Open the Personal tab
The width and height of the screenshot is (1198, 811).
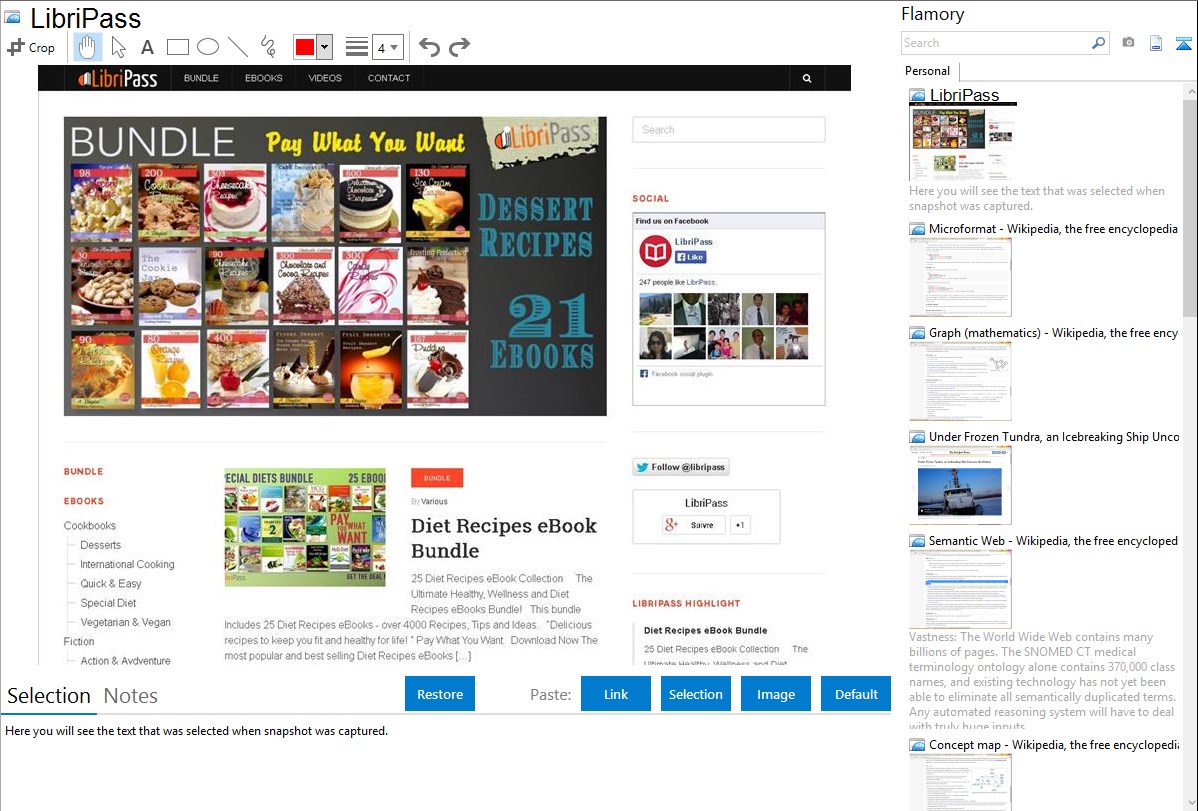click(928, 71)
